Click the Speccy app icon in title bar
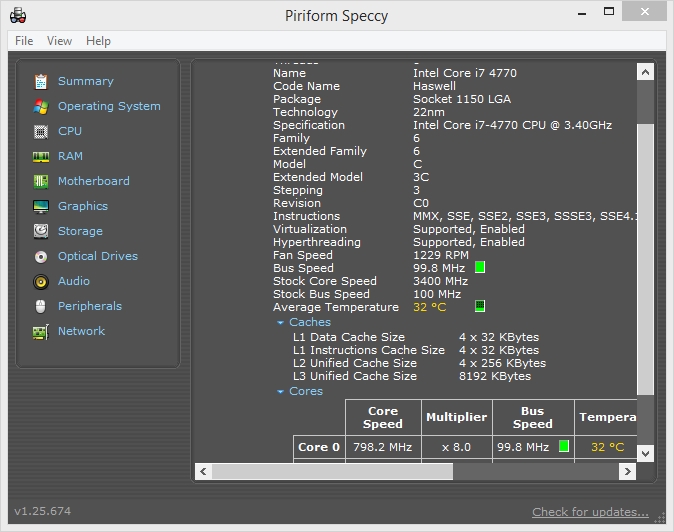The height and width of the screenshot is (532, 674). [x=18, y=16]
